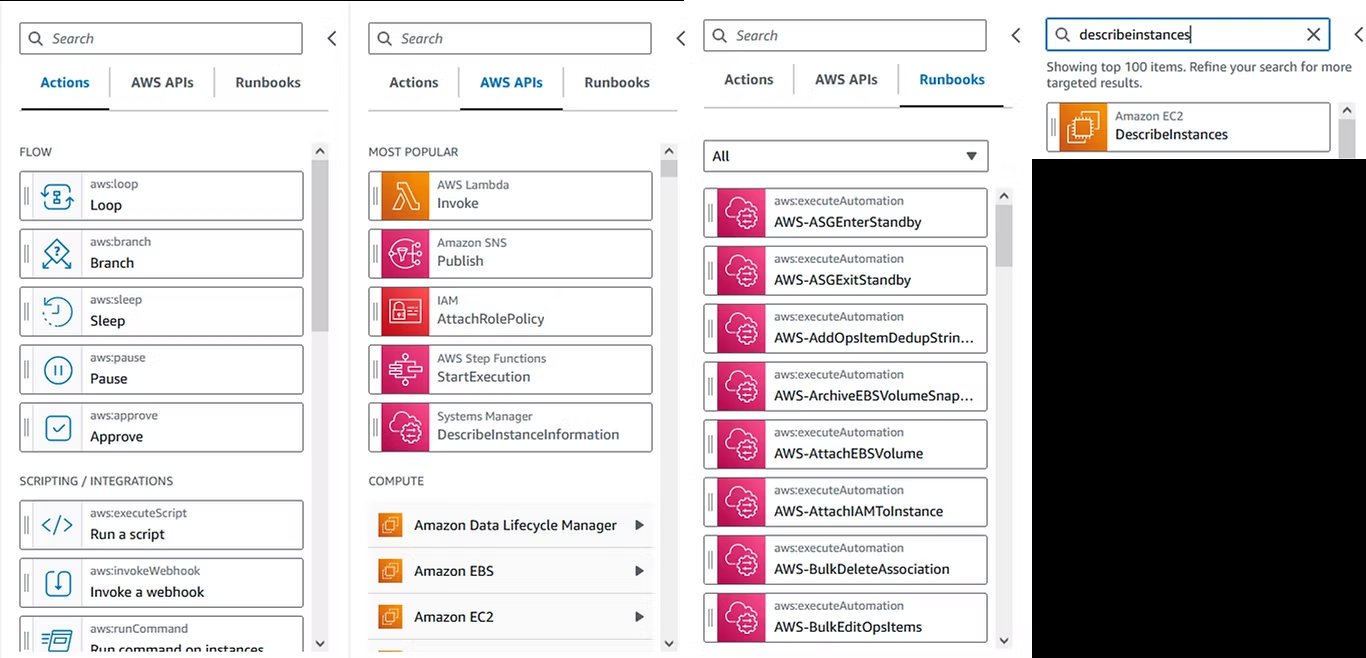Clear the describeinstances search with the X
1366x658 pixels.
[x=1313, y=34]
